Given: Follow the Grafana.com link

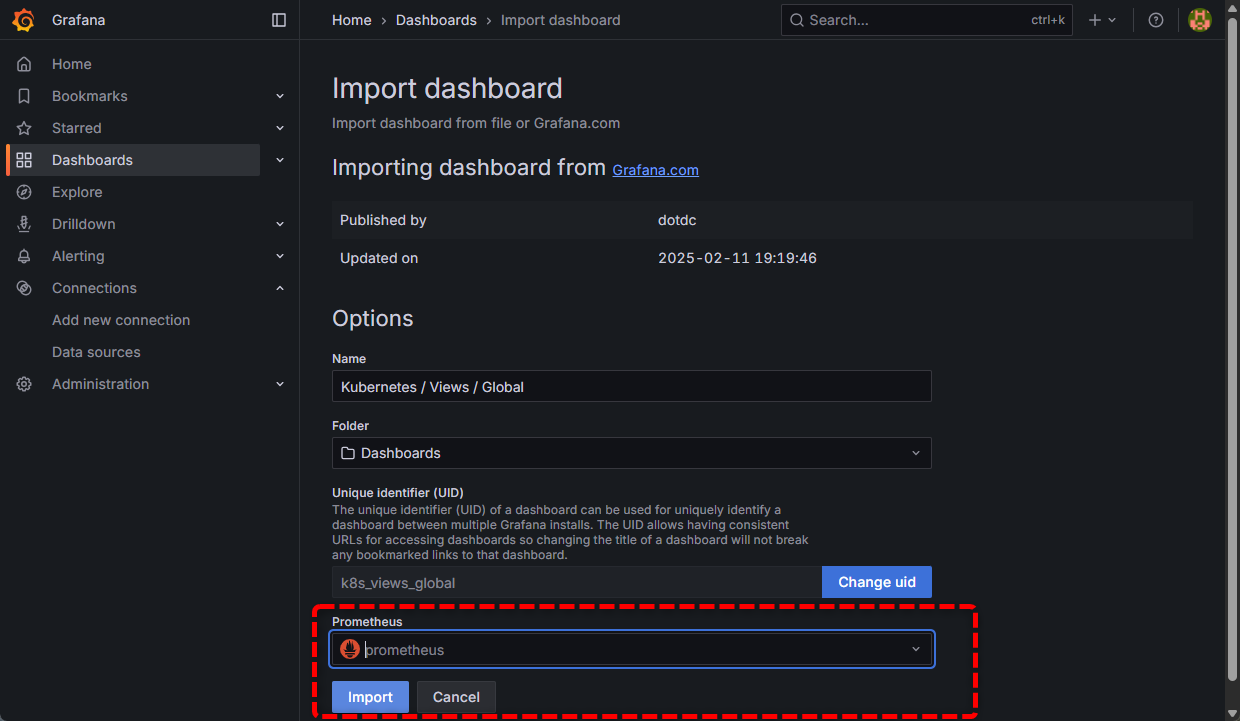Looking at the screenshot, I should click(655, 170).
